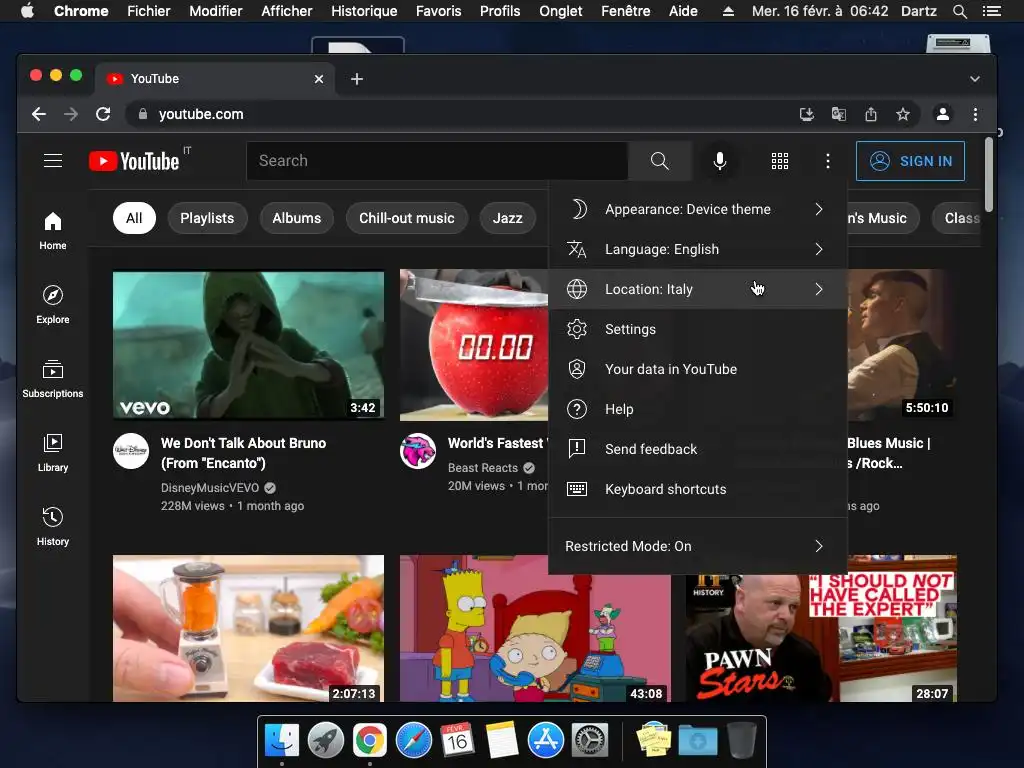1024x768 pixels.
Task: Open Subscriptions in sidebar
Action: (53, 379)
